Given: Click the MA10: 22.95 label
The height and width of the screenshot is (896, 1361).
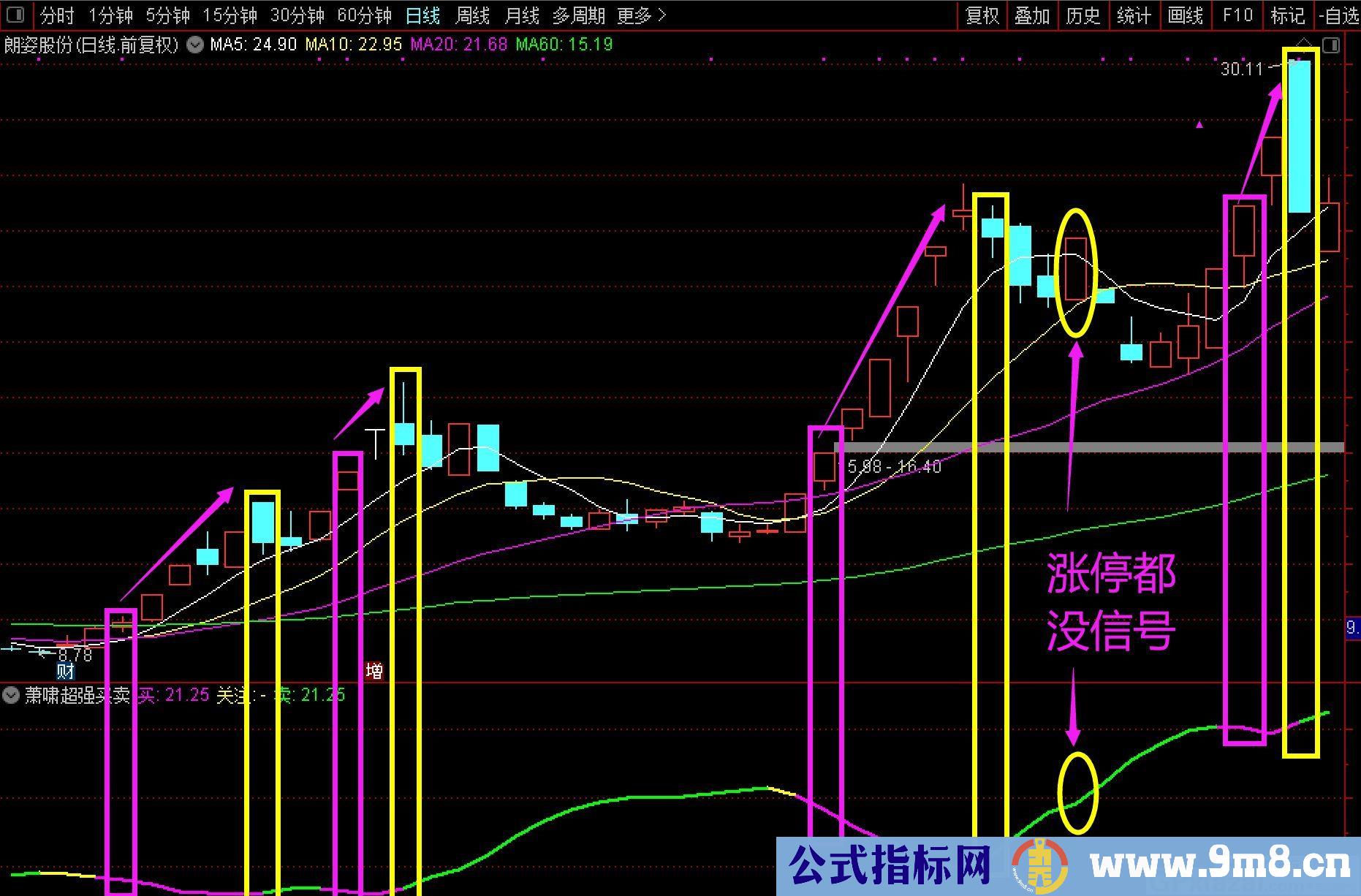Looking at the screenshot, I should [354, 45].
